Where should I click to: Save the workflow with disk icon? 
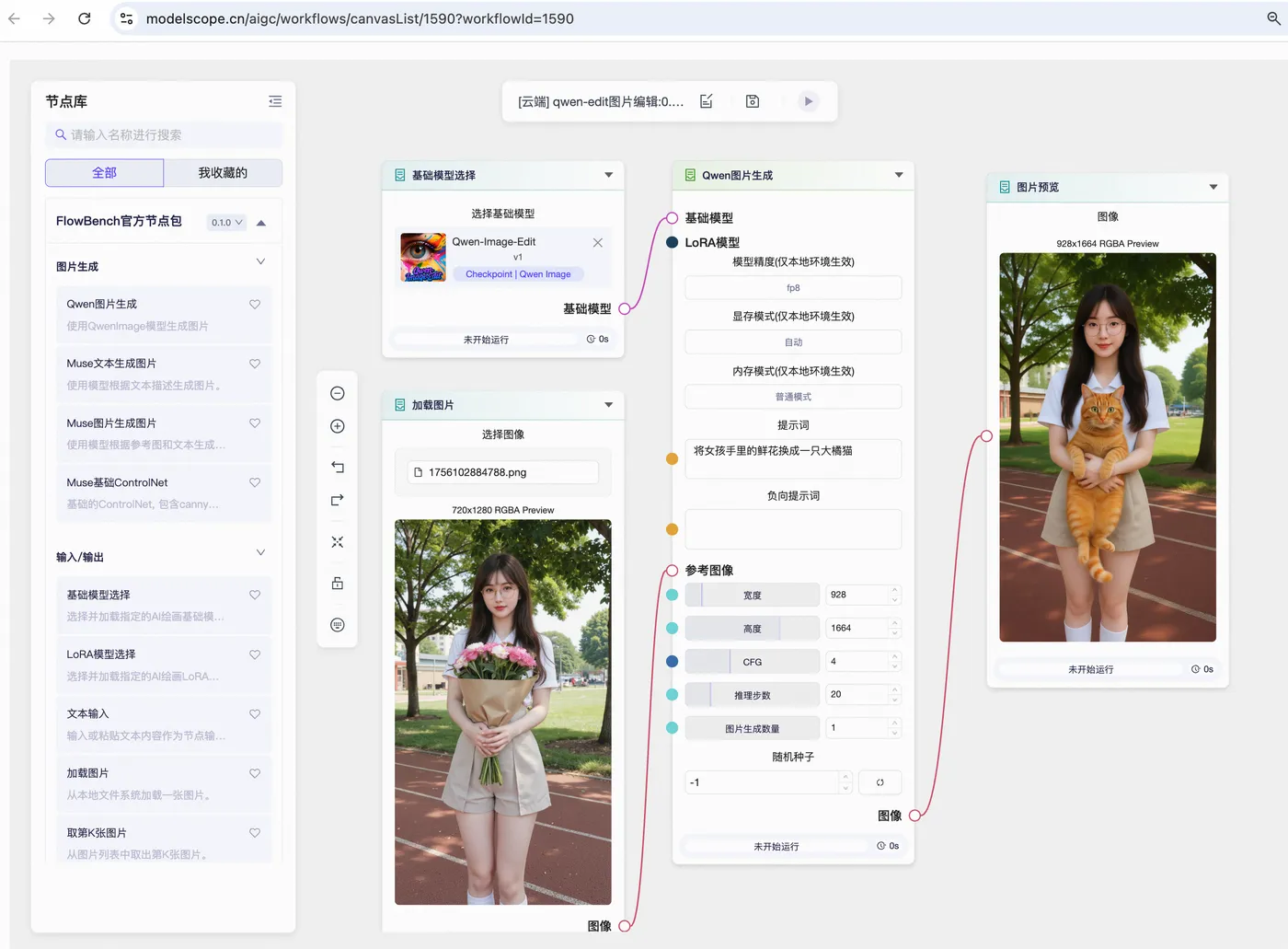pos(753,101)
